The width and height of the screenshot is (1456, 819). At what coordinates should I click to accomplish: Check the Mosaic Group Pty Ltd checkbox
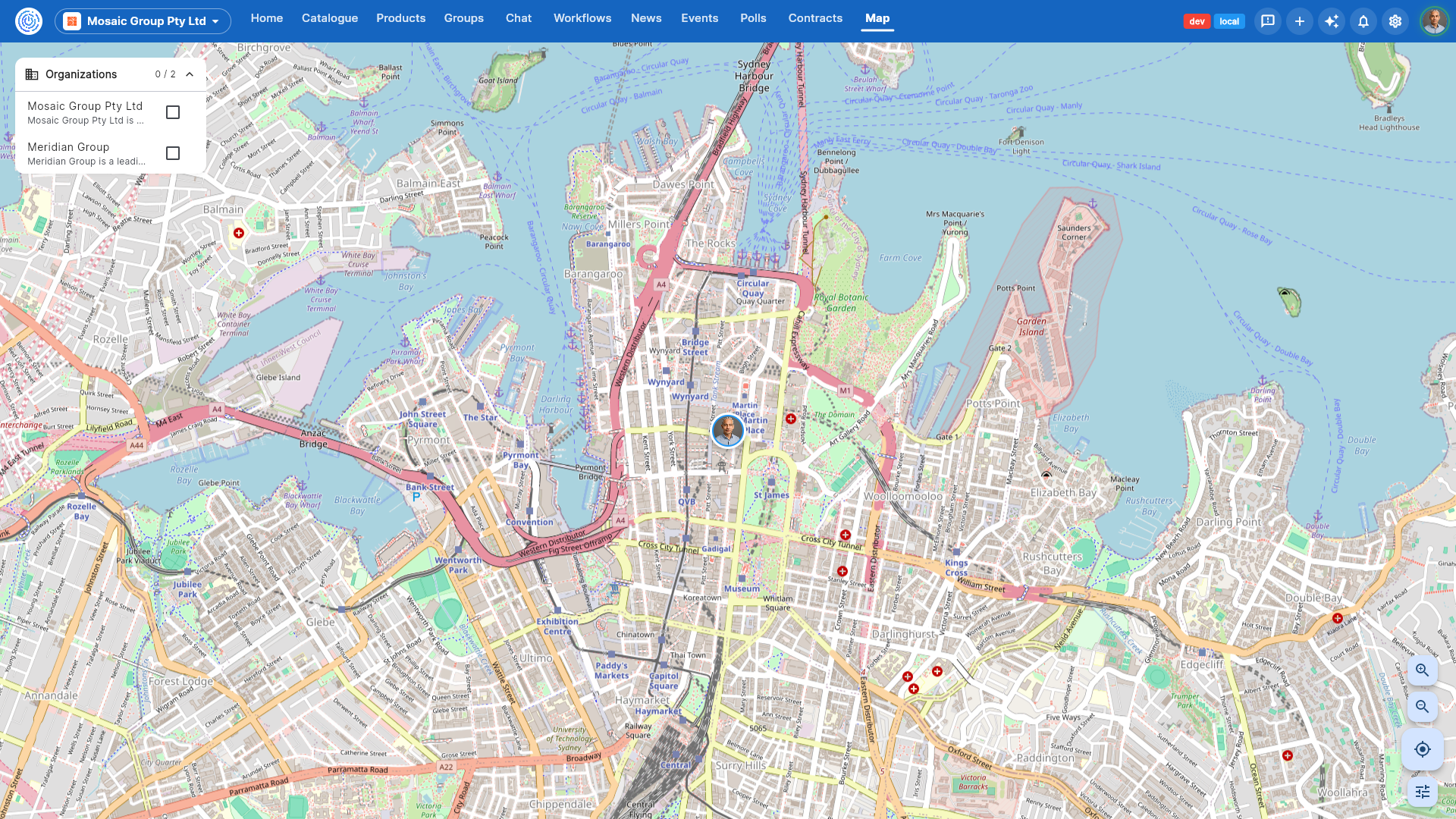click(173, 112)
